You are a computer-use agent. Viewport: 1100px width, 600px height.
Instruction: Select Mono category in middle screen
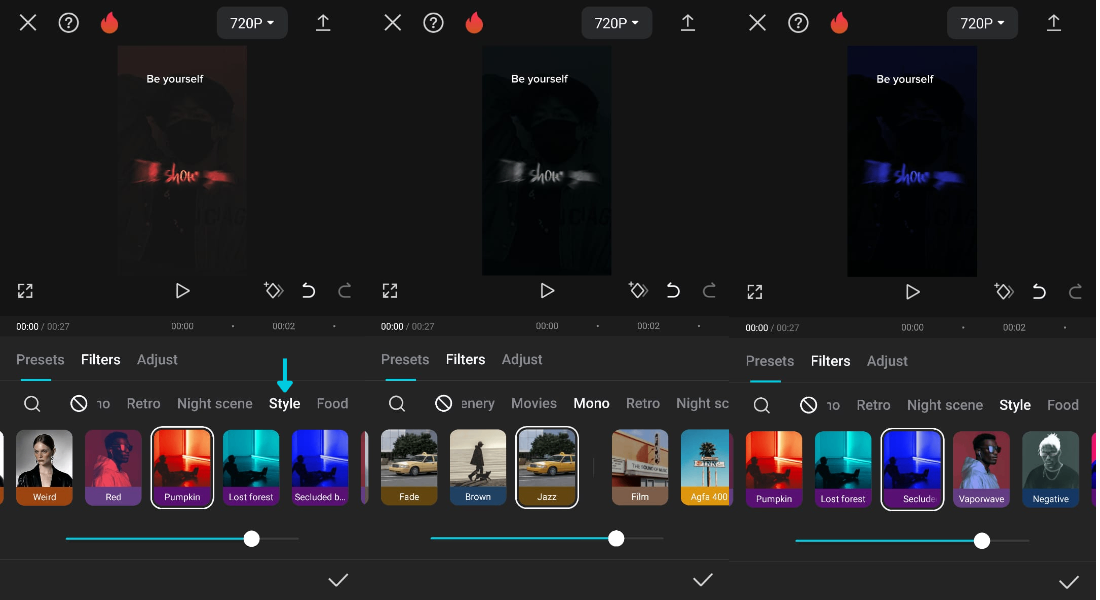point(591,404)
